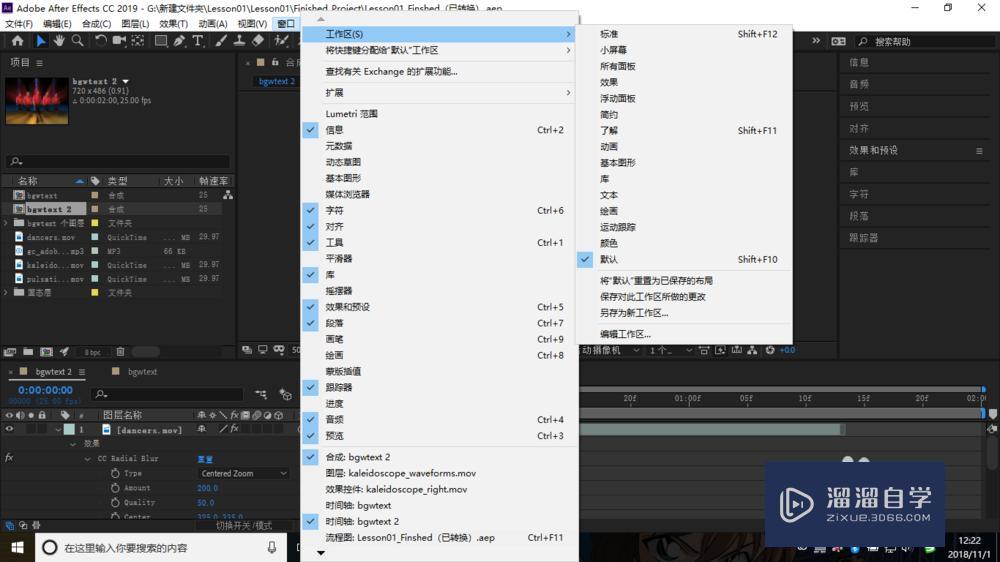Open the 合成(C) menu

(x=96, y=24)
